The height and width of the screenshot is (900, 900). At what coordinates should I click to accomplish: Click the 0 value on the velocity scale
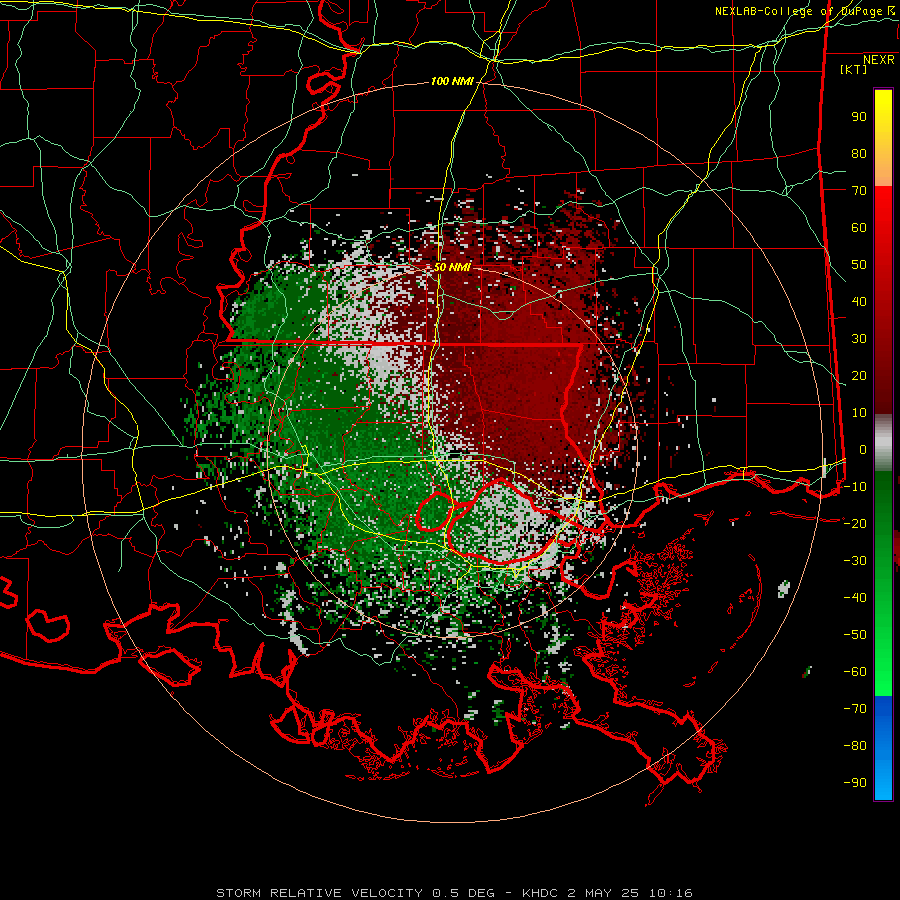click(x=863, y=449)
